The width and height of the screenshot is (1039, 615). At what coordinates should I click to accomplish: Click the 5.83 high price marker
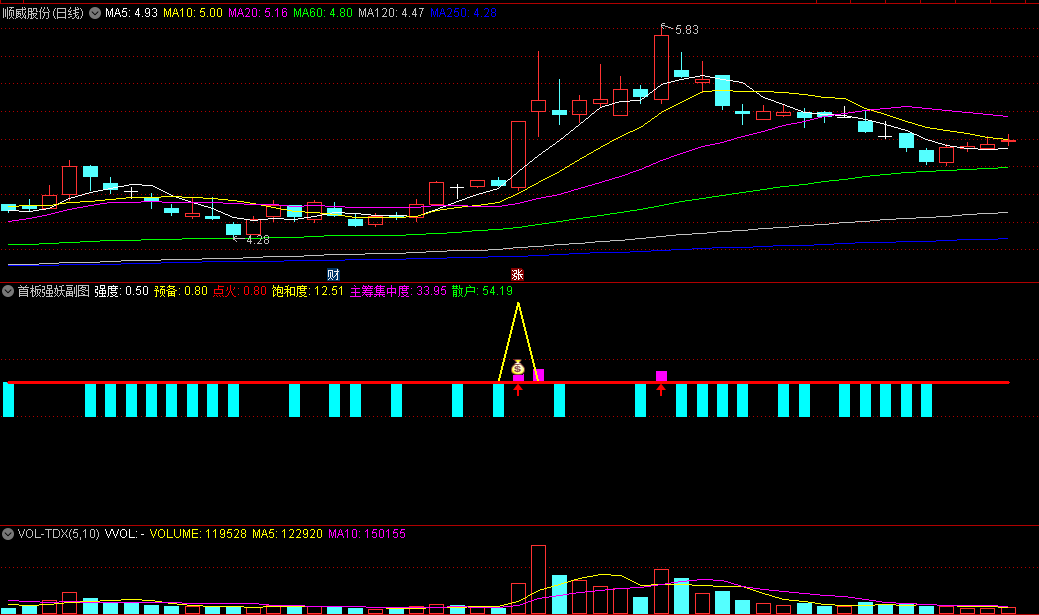pyautogui.click(x=686, y=30)
